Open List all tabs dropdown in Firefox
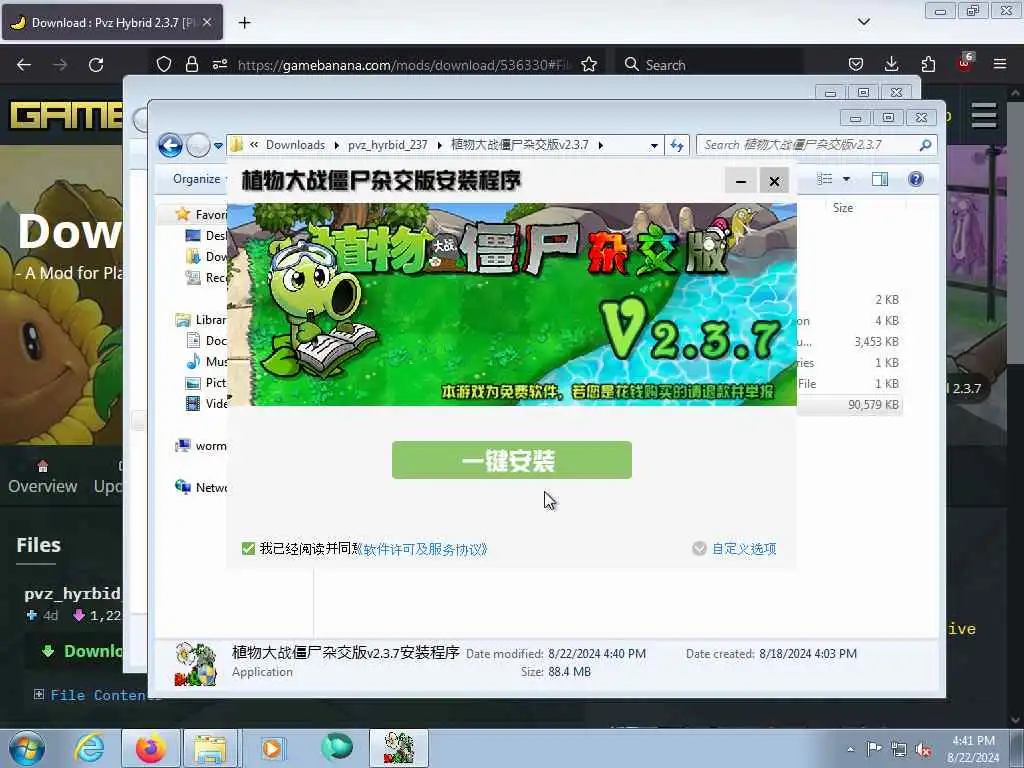The width and height of the screenshot is (1024, 768). pyautogui.click(x=864, y=22)
